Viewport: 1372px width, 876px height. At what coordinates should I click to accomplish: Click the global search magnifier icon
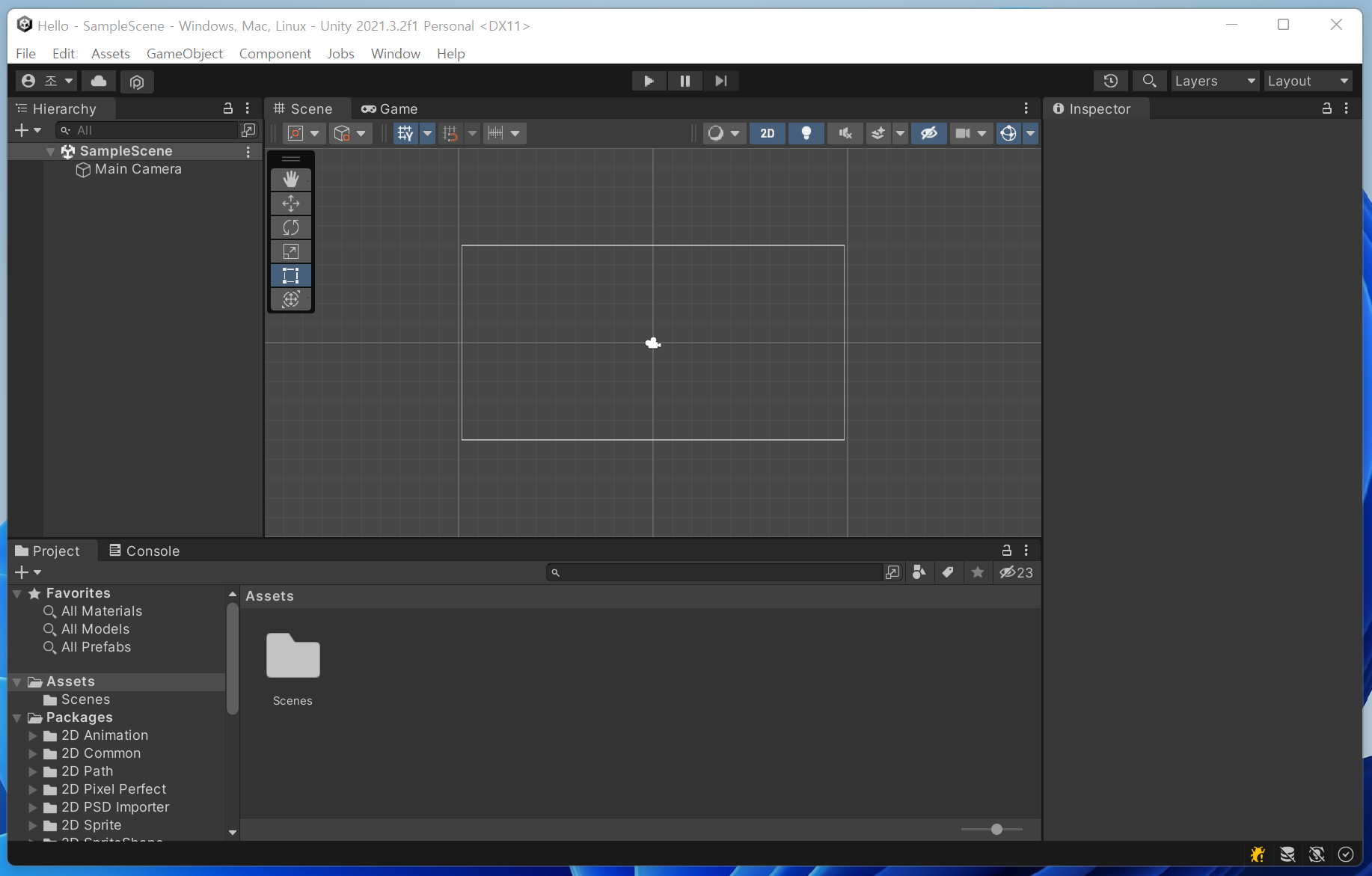1149,81
